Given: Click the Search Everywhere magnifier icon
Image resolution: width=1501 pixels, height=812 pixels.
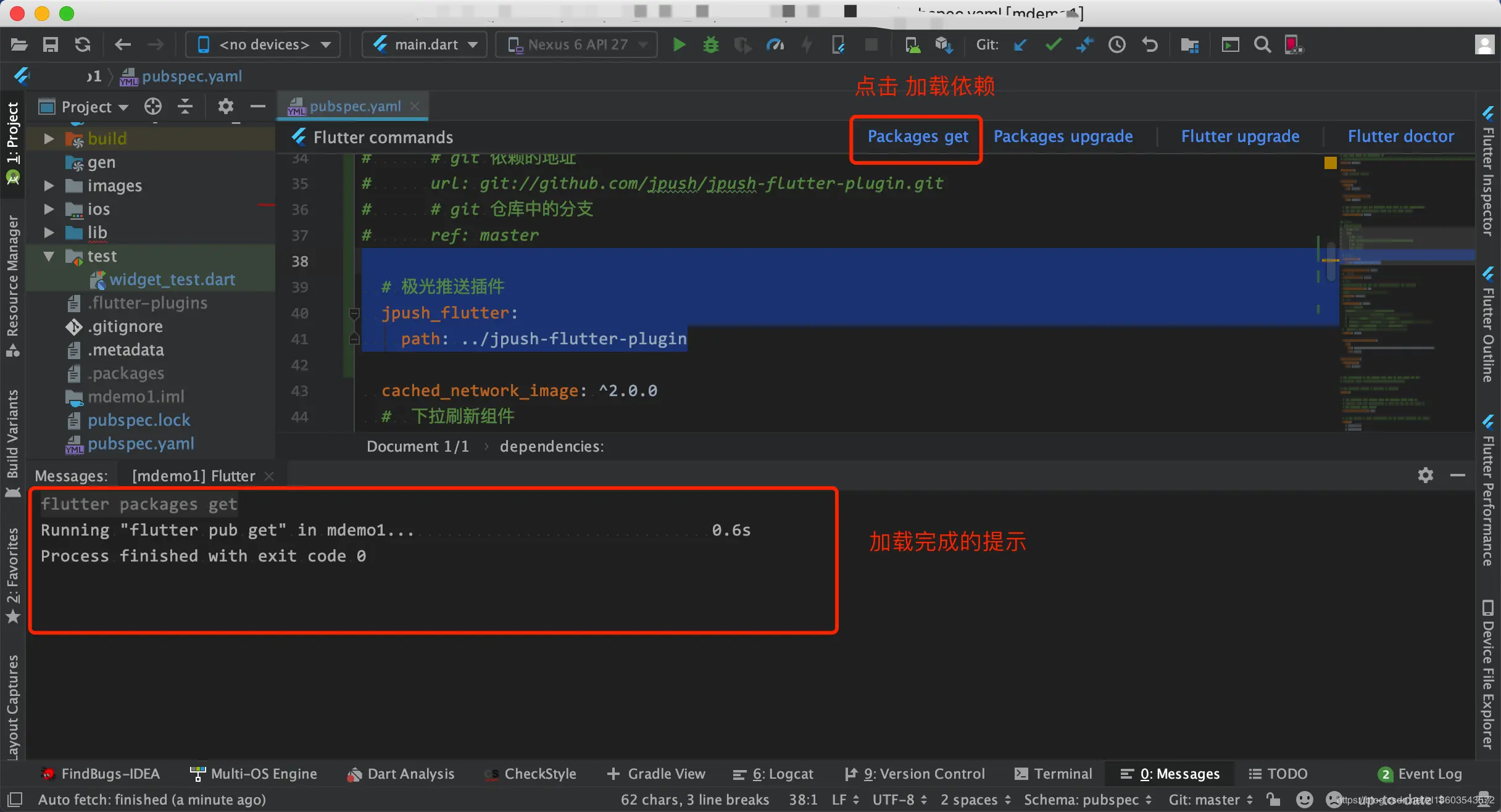Looking at the screenshot, I should tap(1262, 44).
